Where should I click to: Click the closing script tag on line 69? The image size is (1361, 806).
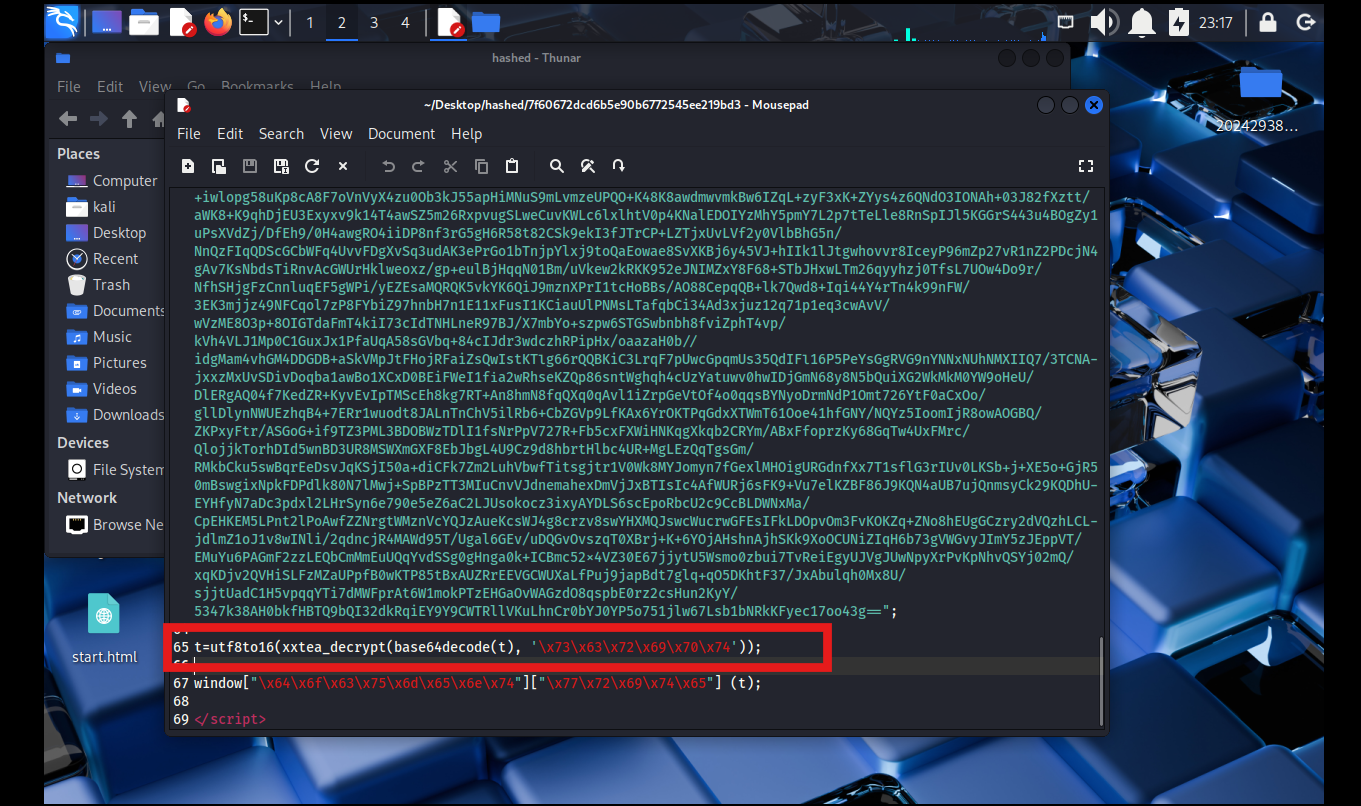pyautogui.click(x=230, y=719)
